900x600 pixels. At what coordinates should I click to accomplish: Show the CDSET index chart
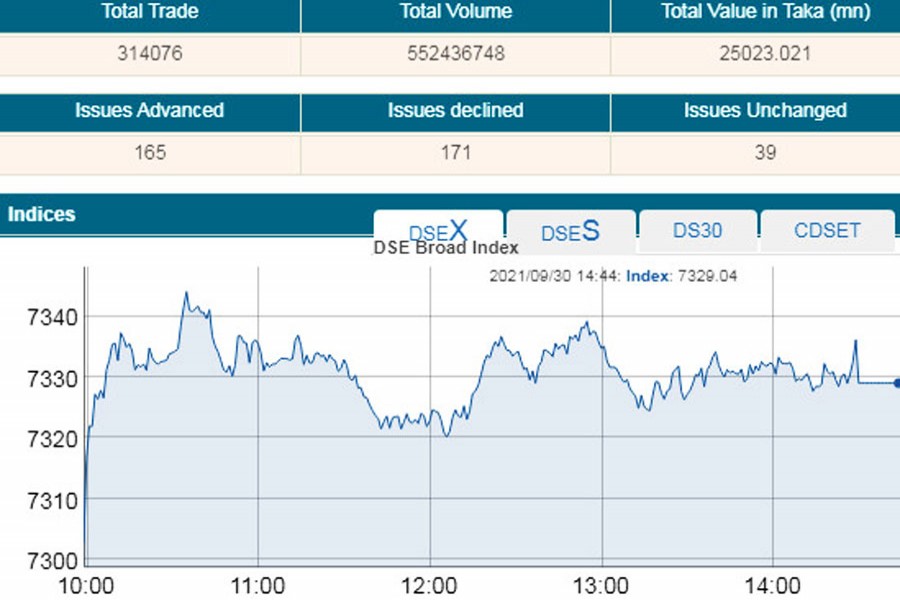[827, 230]
